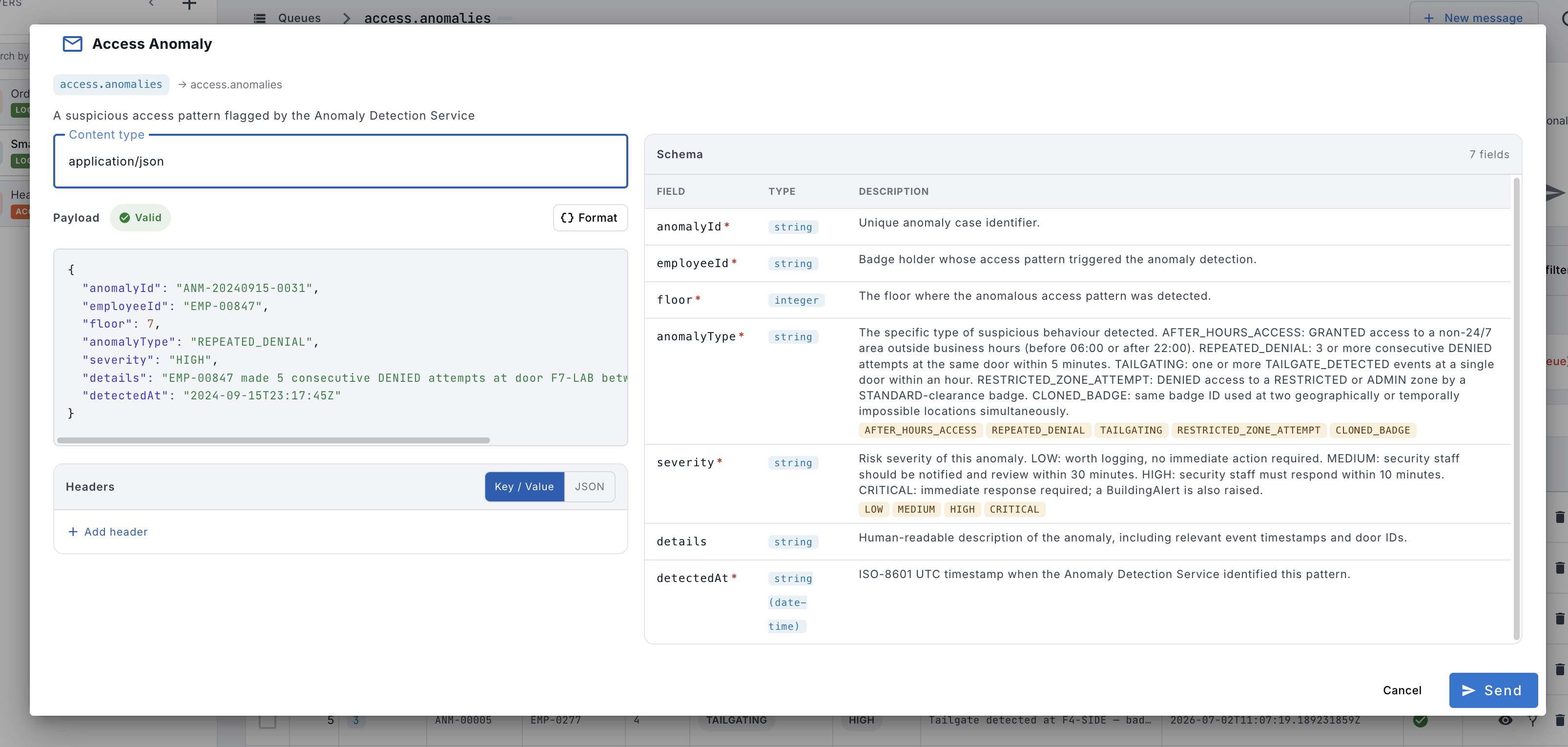Click the access.anomalies title in background breadcrumb
This screenshot has width=1568, height=747.
(x=427, y=18)
